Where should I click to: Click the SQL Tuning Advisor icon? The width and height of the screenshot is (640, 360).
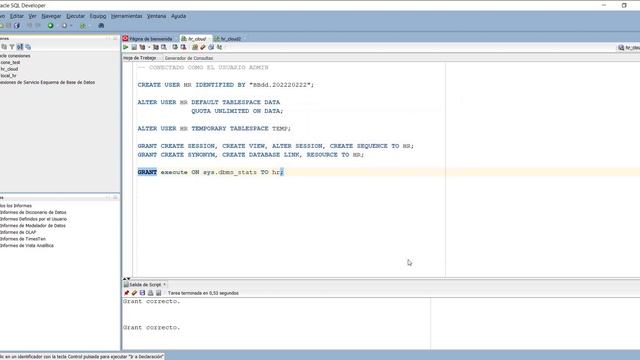(164, 47)
